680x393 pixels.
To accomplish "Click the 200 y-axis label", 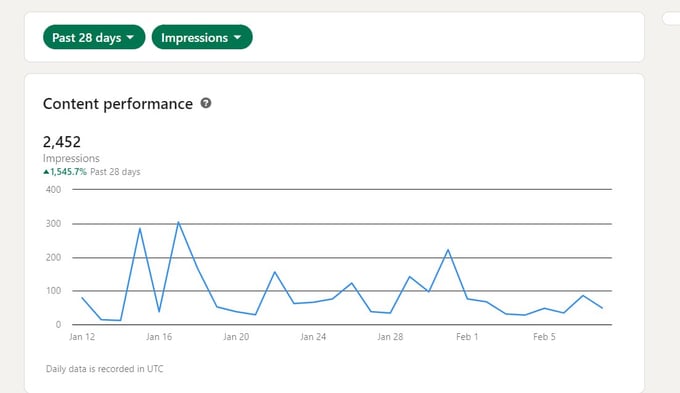I will (53, 257).
